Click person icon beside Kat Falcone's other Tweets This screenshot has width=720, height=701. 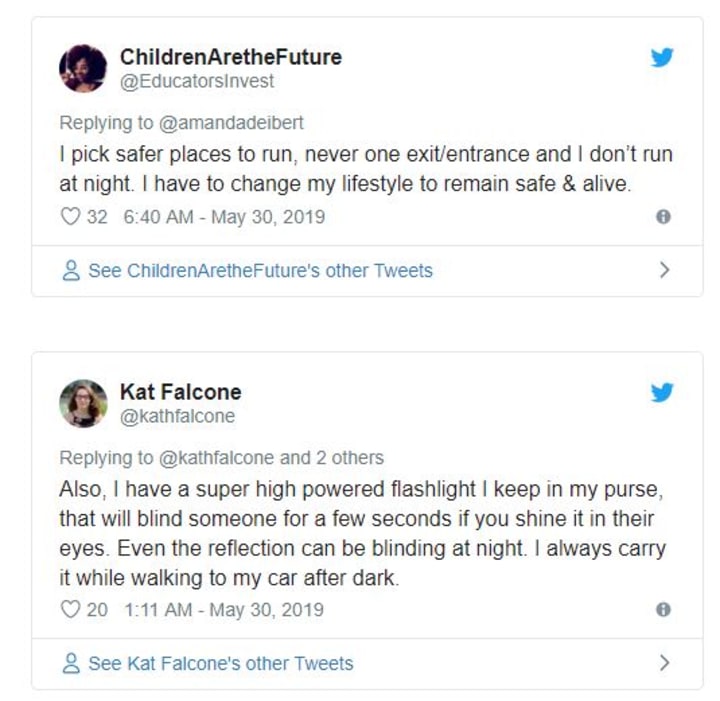pos(71,663)
